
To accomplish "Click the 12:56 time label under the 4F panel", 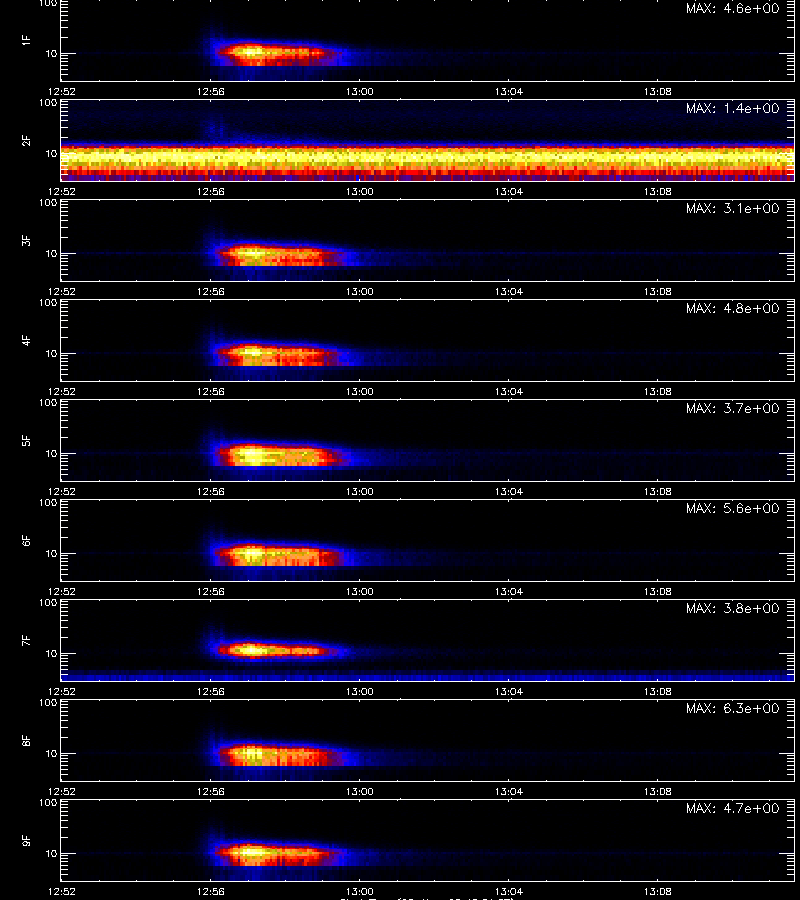I will pos(211,391).
